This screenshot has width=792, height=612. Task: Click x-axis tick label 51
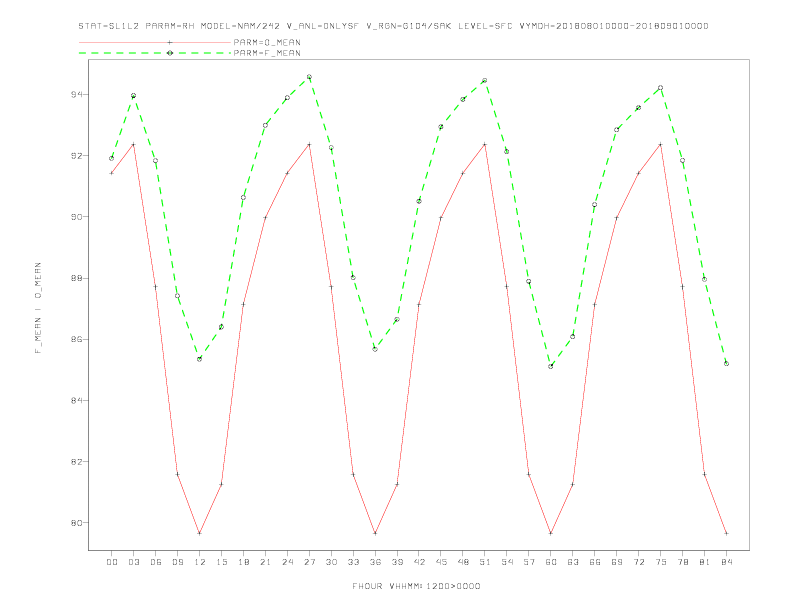(x=485, y=562)
